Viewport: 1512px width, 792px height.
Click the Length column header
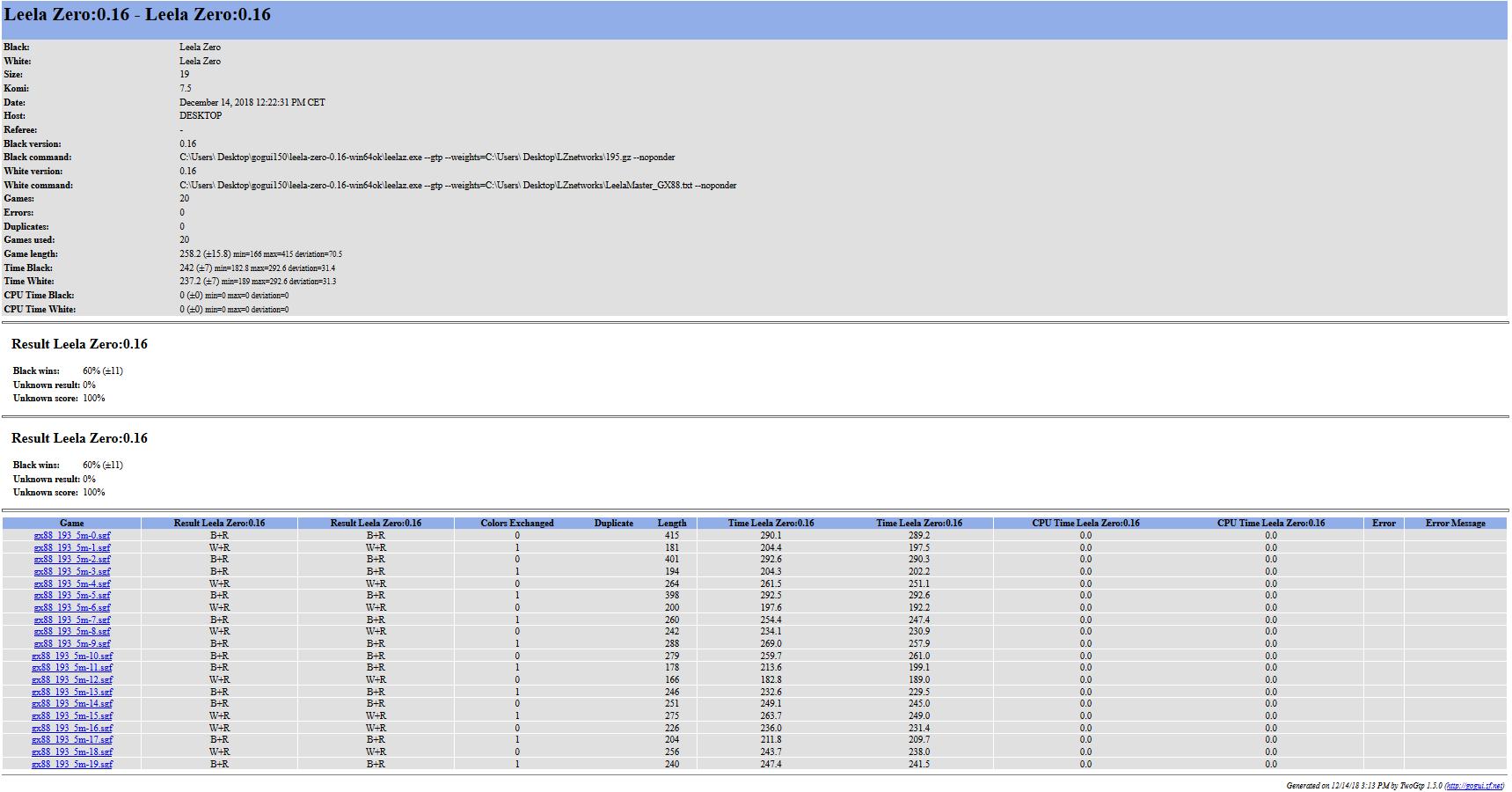click(672, 523)
